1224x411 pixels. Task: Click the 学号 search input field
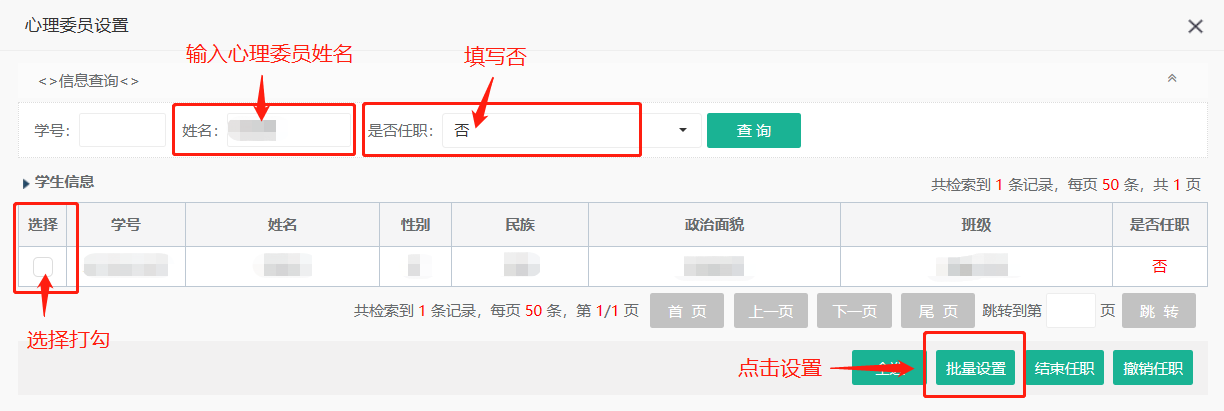[122, 130]
